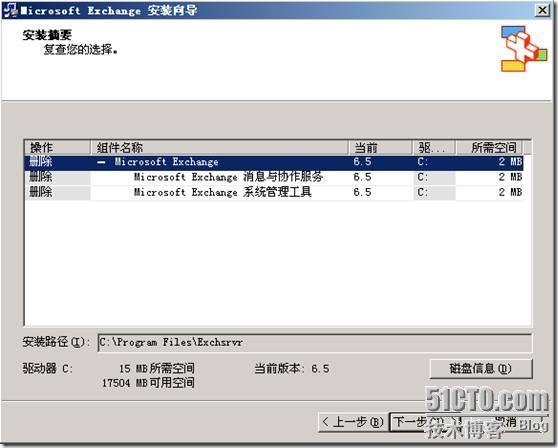Click the 所需空间 column header
The width and height of the screenshot is (558, 448).
[x=490, y=147]
